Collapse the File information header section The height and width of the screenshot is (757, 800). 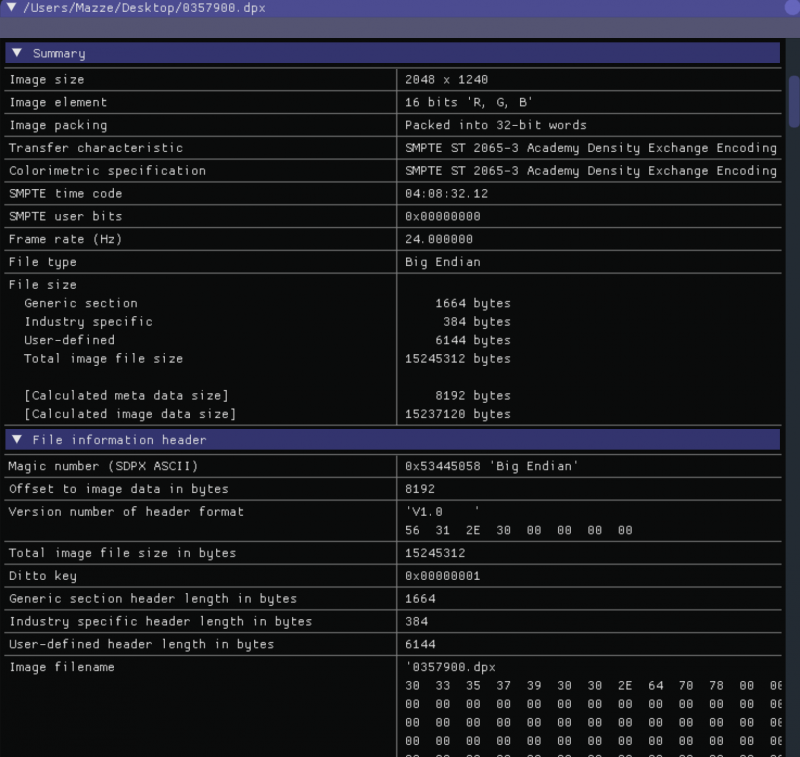point(16,440)
